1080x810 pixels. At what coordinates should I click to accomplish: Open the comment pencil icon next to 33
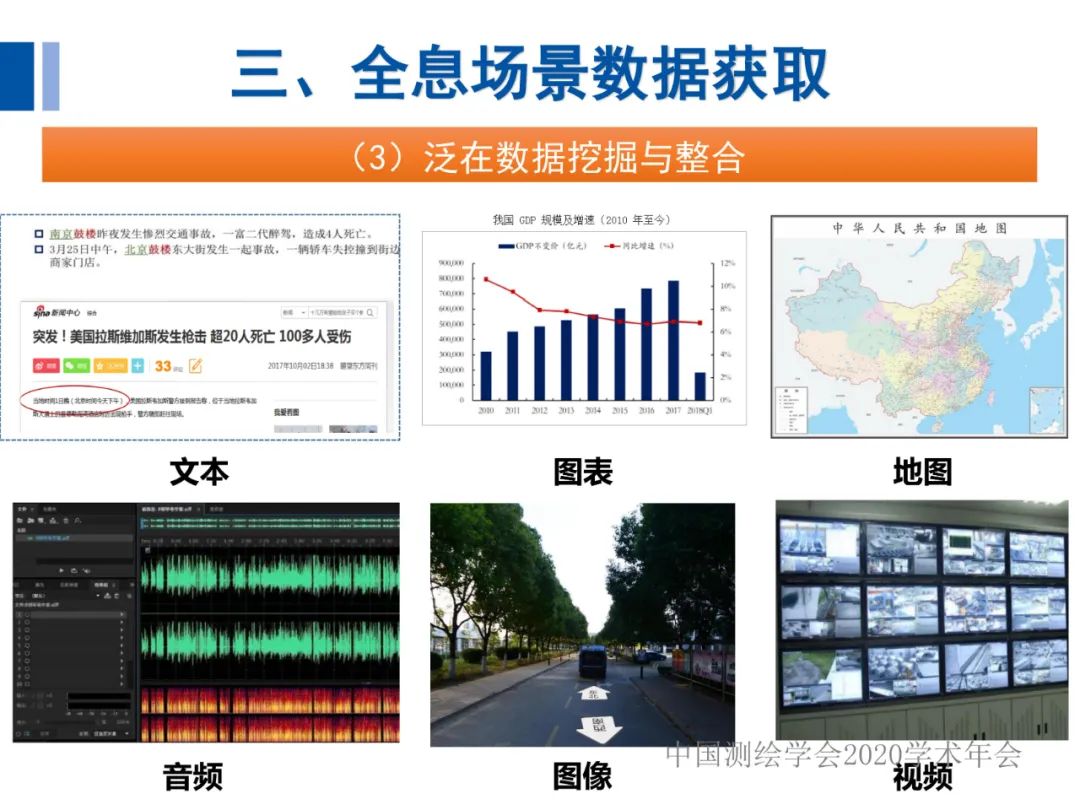pos(196,365)
